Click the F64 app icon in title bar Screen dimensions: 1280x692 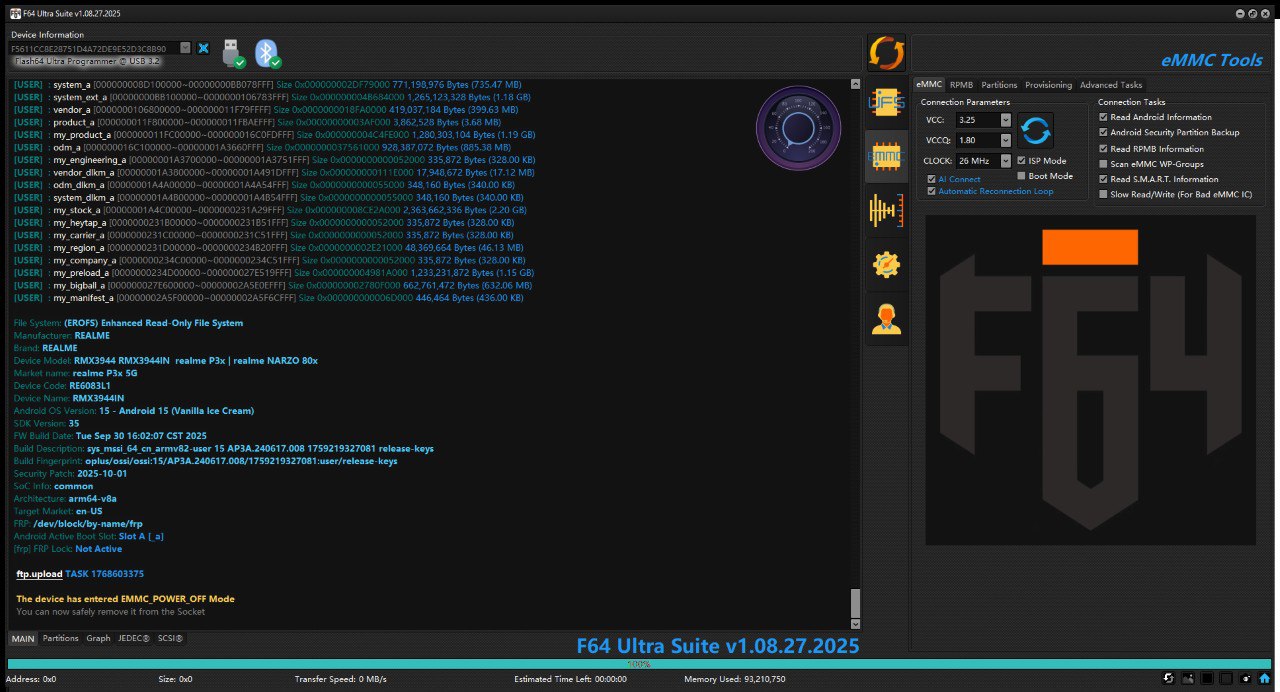[x=15, y=13]
